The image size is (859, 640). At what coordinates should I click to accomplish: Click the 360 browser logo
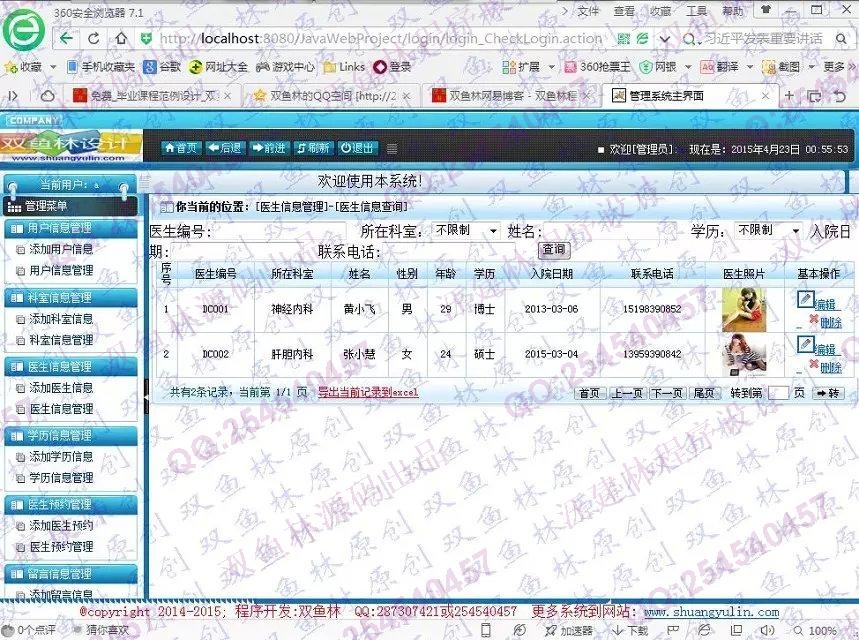tap(24, 30)
